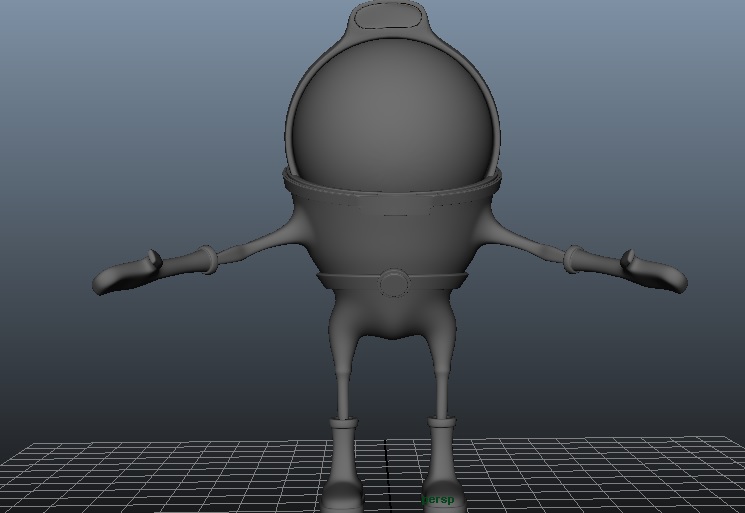Select the character's glove on the right side
This screenshot has width=745, height=513.
pyautogui.click(x=656, y=272)
